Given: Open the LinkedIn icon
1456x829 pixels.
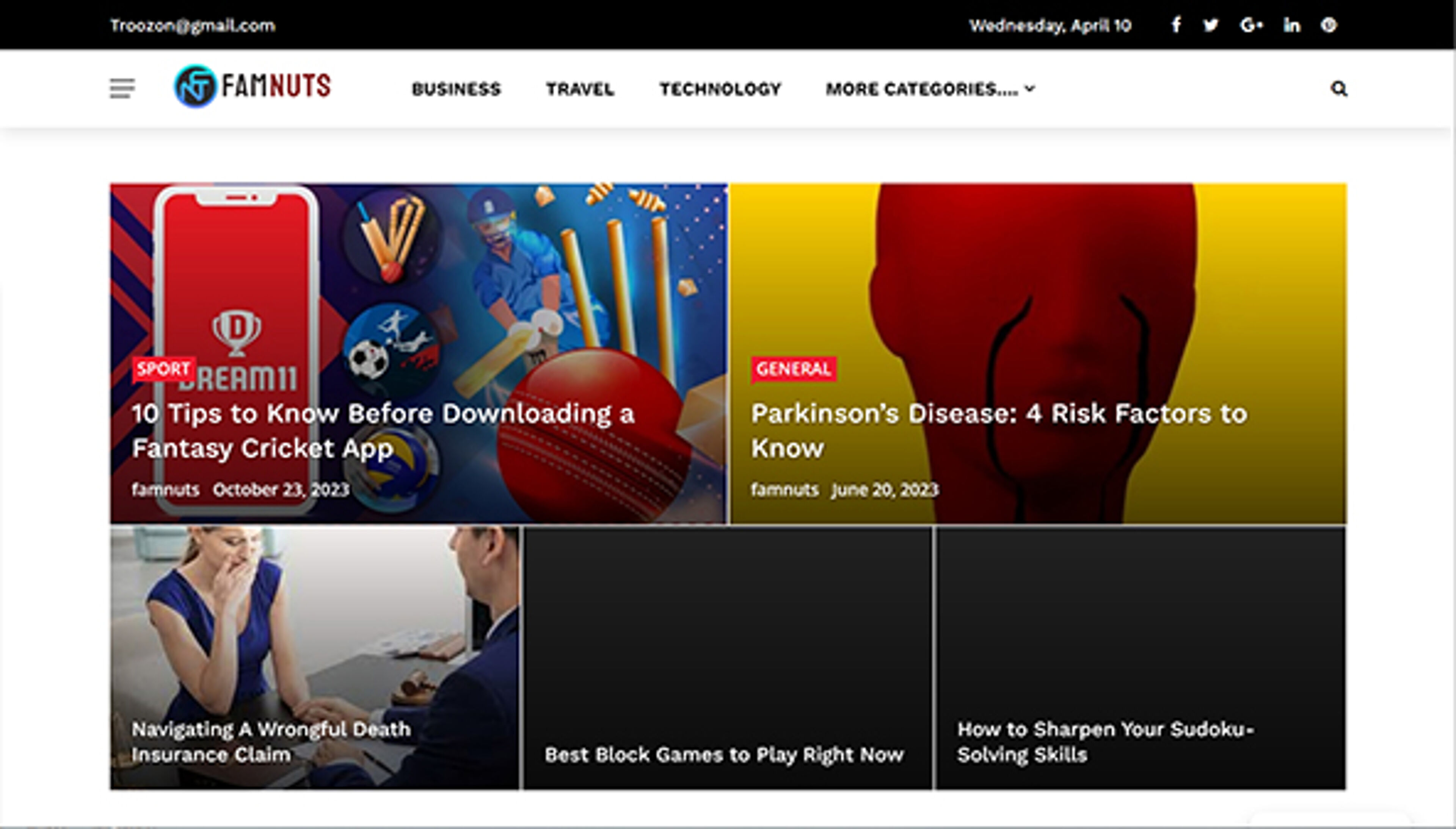Looking at the screenshot, I should point(1291,25).
